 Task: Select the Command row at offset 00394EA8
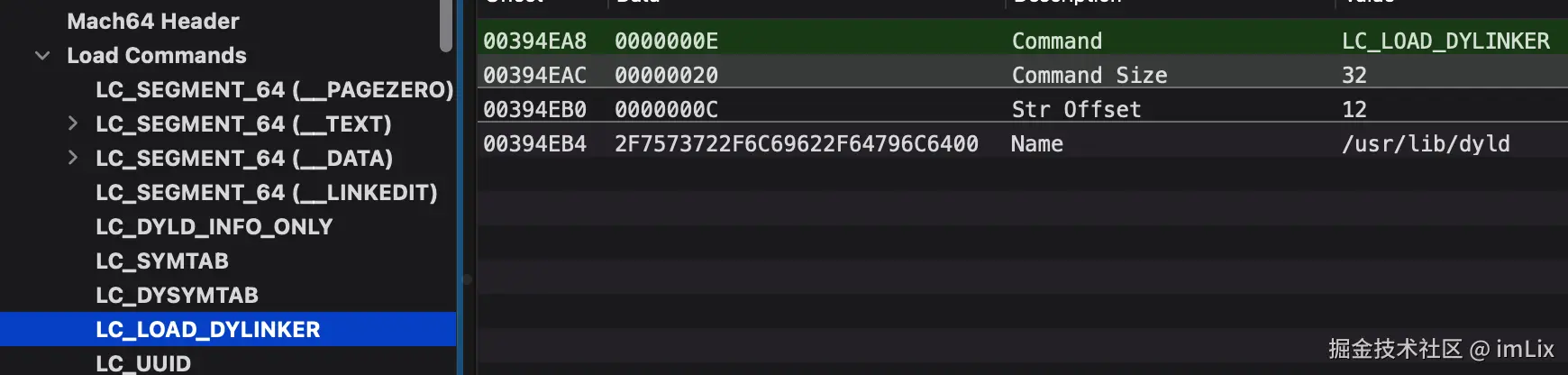coord(1022,41)
